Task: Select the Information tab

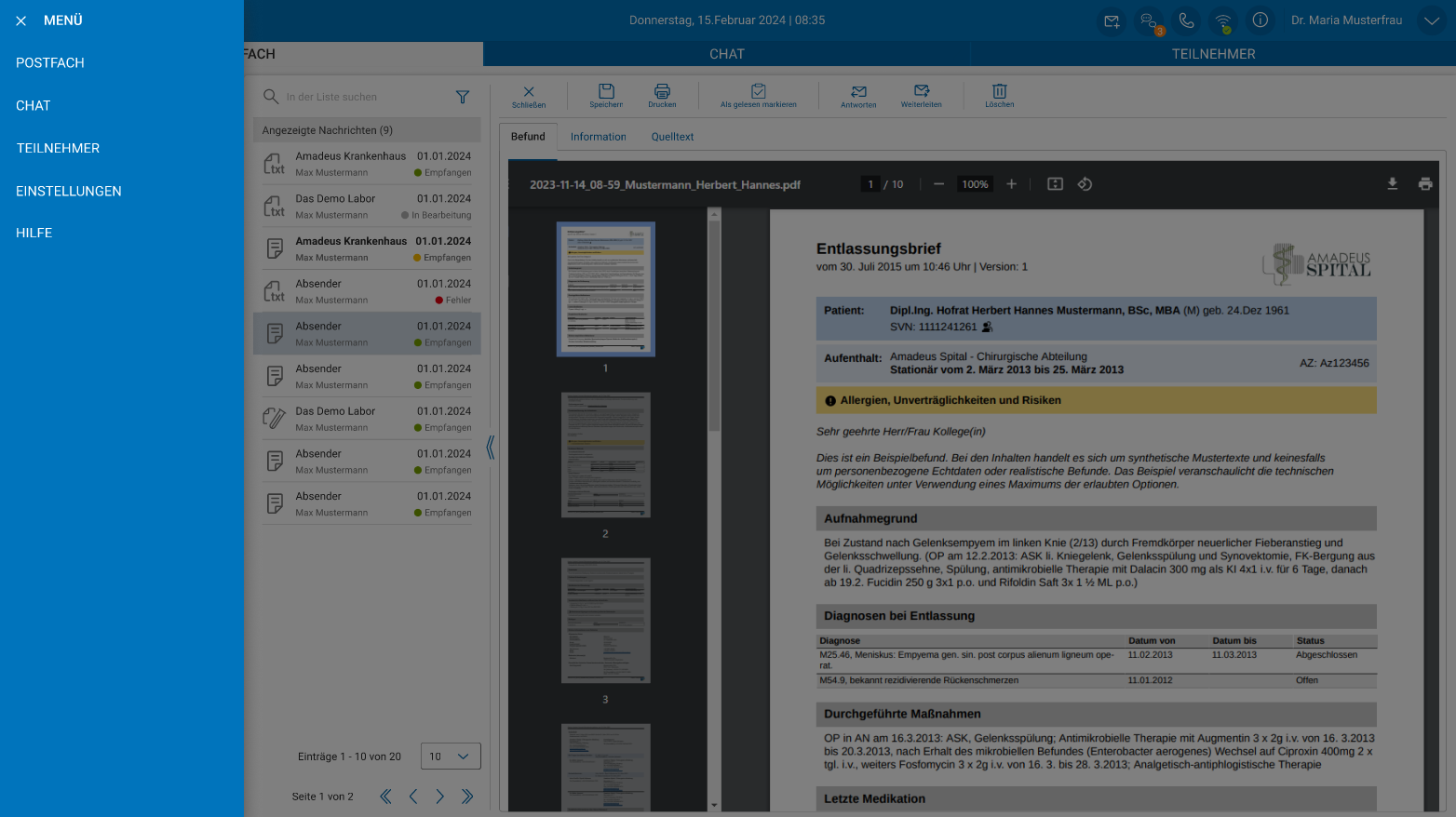Action: tap(599, 137)
